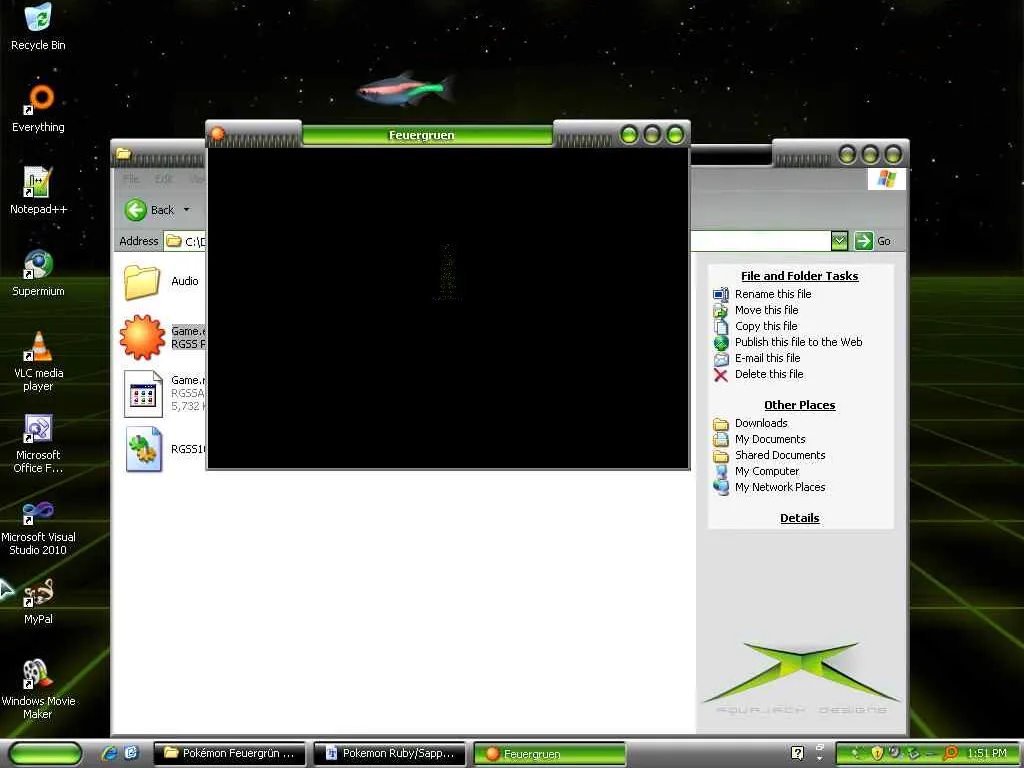
Task: Open Internet Explorer from Quick Launch
Action: point(109,753)
